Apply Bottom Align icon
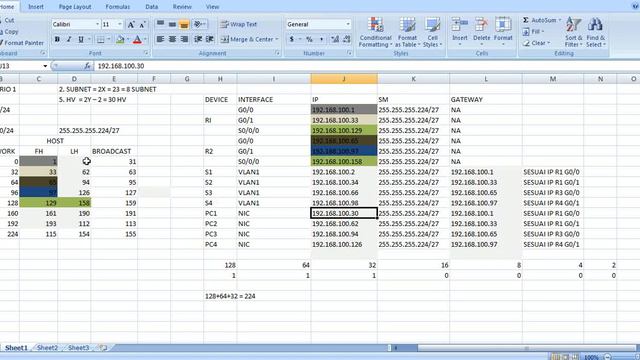 (184, 24)
